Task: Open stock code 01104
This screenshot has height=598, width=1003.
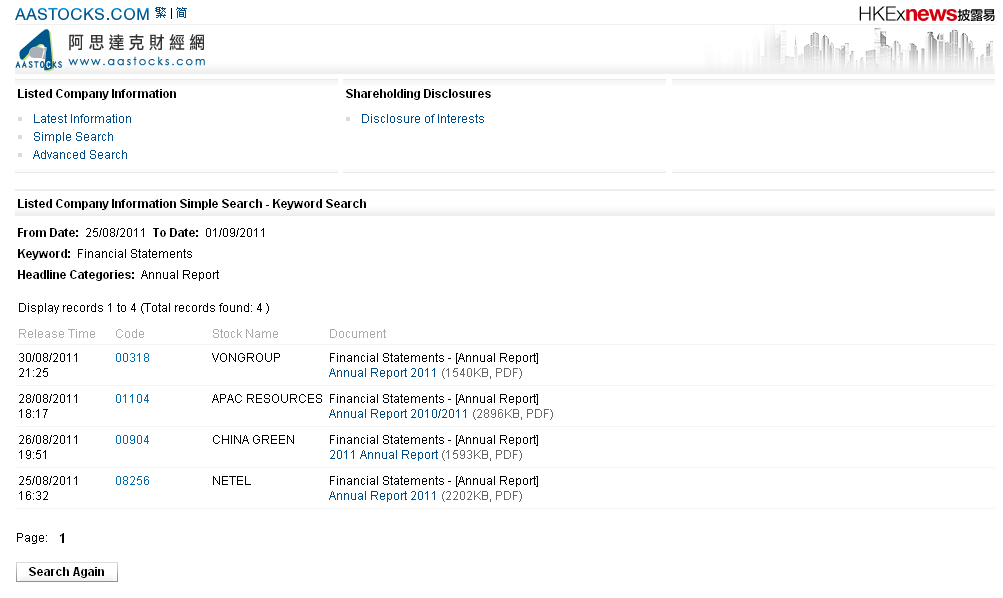Action: click(132, 399)
